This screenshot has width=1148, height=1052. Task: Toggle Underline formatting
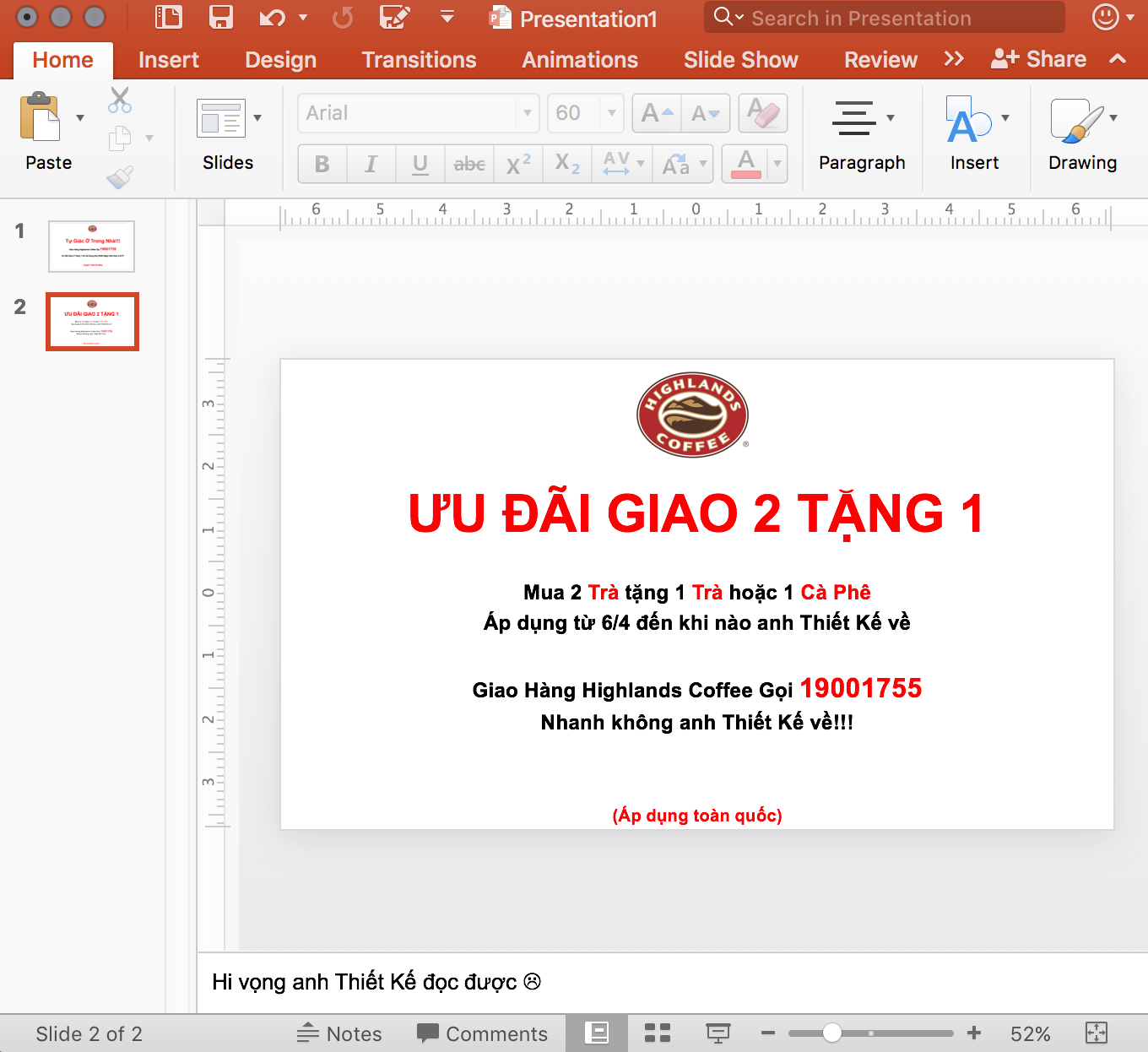click(x=420, y=164)
